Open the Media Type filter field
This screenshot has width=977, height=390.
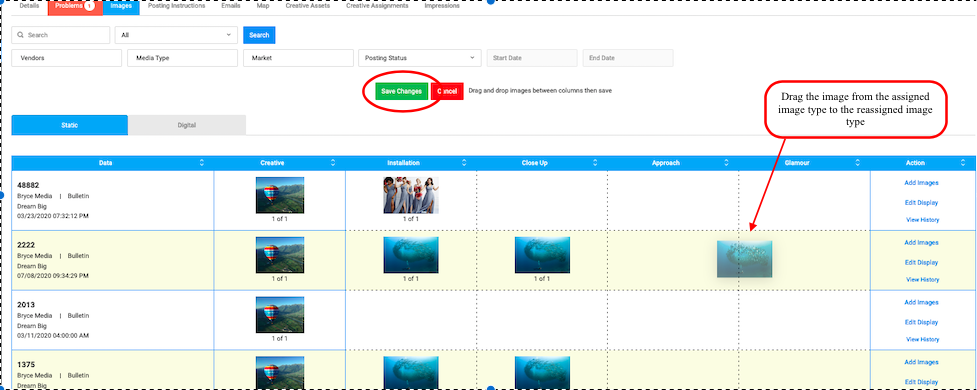[x=183, y=58]
